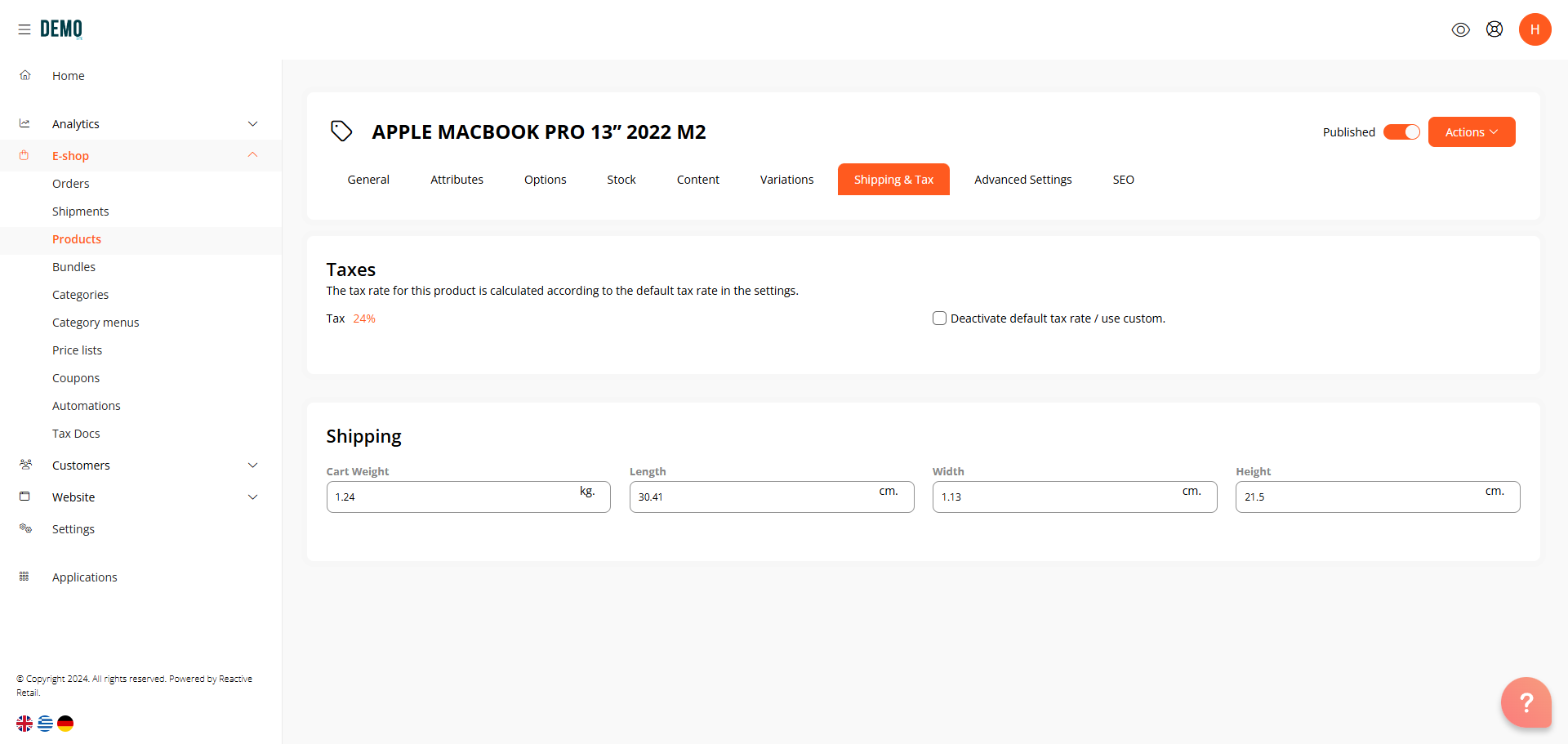Open the preview eye icon
Image resolution: width=1568 pixels, height=744 pixels.
click(x=1461, y=29)
